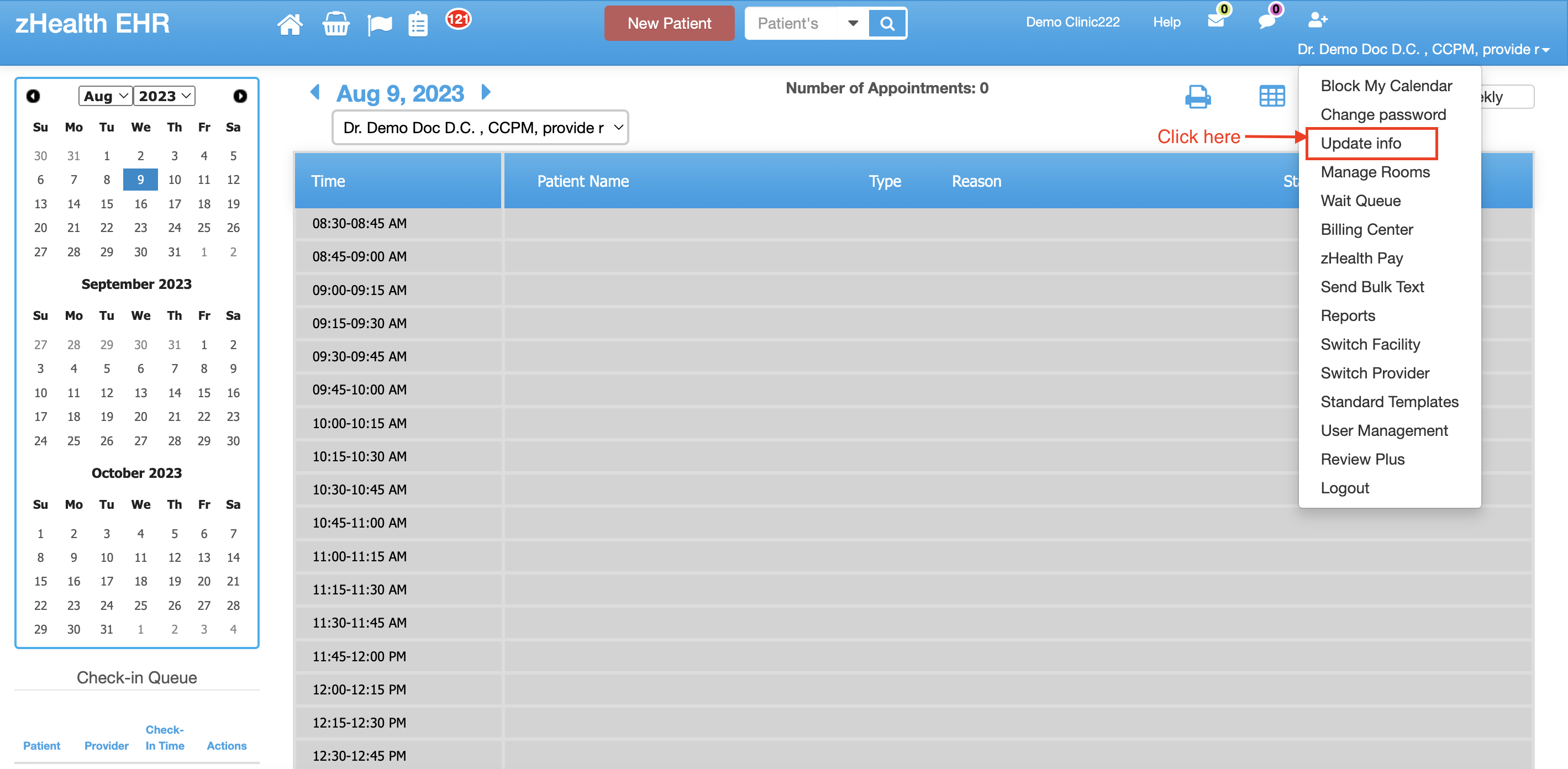Click the add user icon
The height and width of the screenshot is (769, 1568).
(1317, 20)
